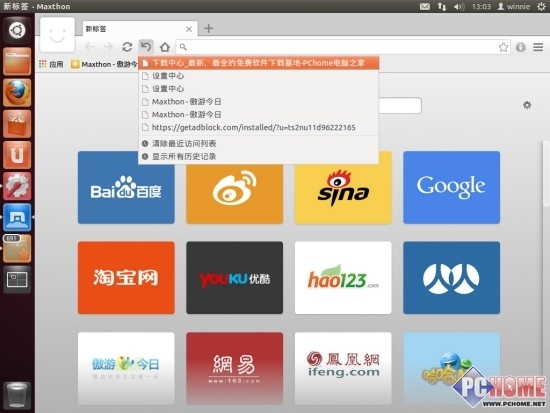Open the 鳳凰網 ifeng.com tile
Image resolution: width=550 pixels, height=413 pixels.
tap(343, 368)
